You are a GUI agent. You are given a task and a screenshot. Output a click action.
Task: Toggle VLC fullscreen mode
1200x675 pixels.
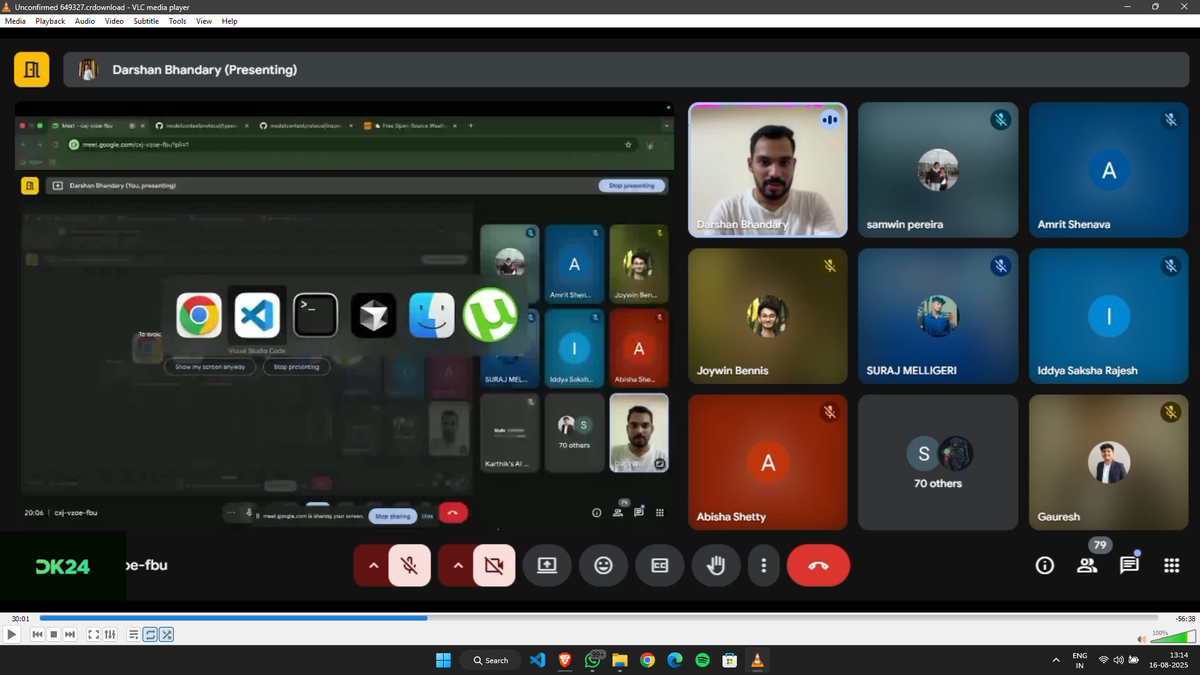click(x=93, y=634)
